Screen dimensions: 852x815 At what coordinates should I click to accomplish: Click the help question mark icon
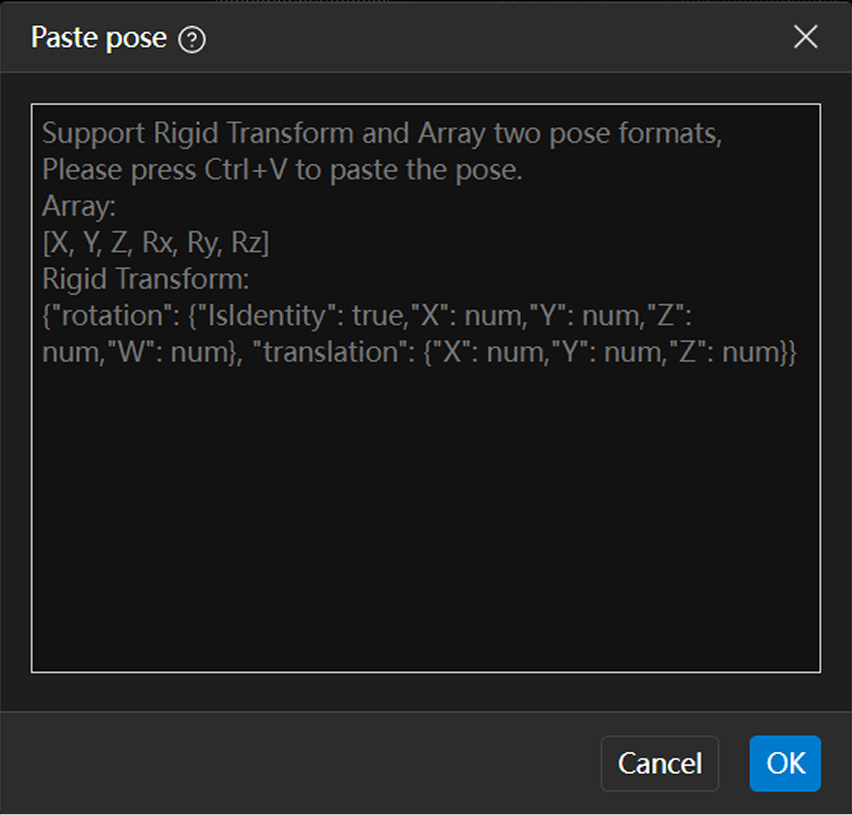click(x=192, y=39)
